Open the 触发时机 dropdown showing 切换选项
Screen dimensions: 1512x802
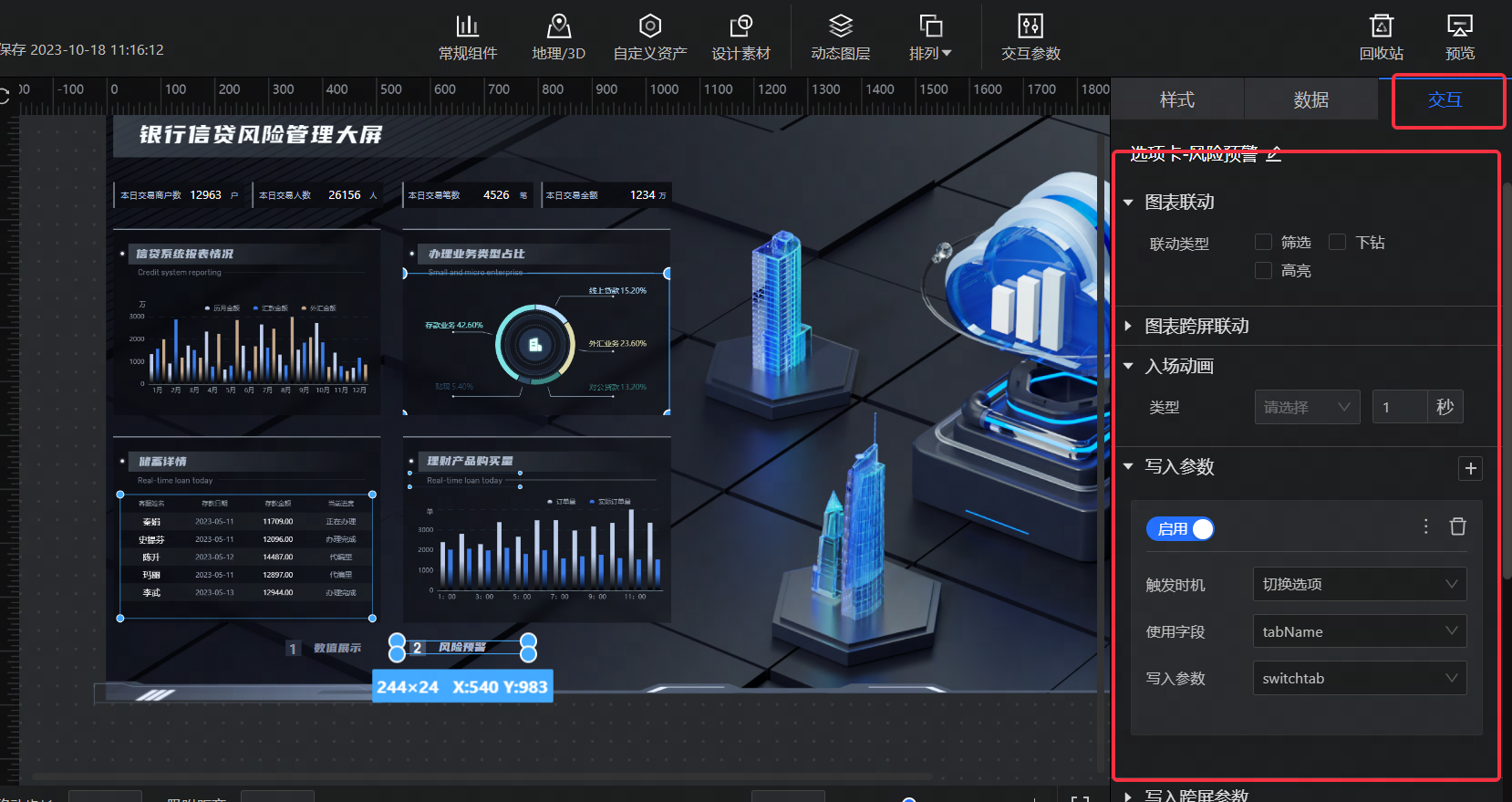click(x=1359, y=584)
